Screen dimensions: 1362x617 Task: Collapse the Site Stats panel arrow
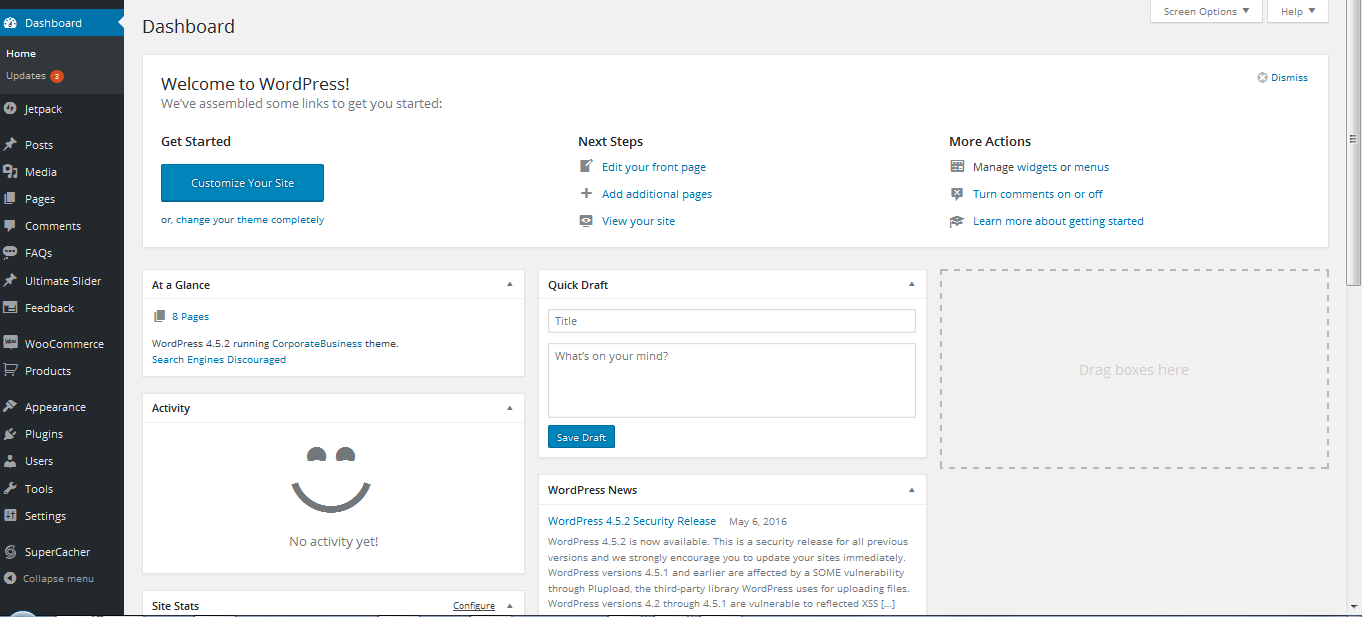(x=509, y=606)
